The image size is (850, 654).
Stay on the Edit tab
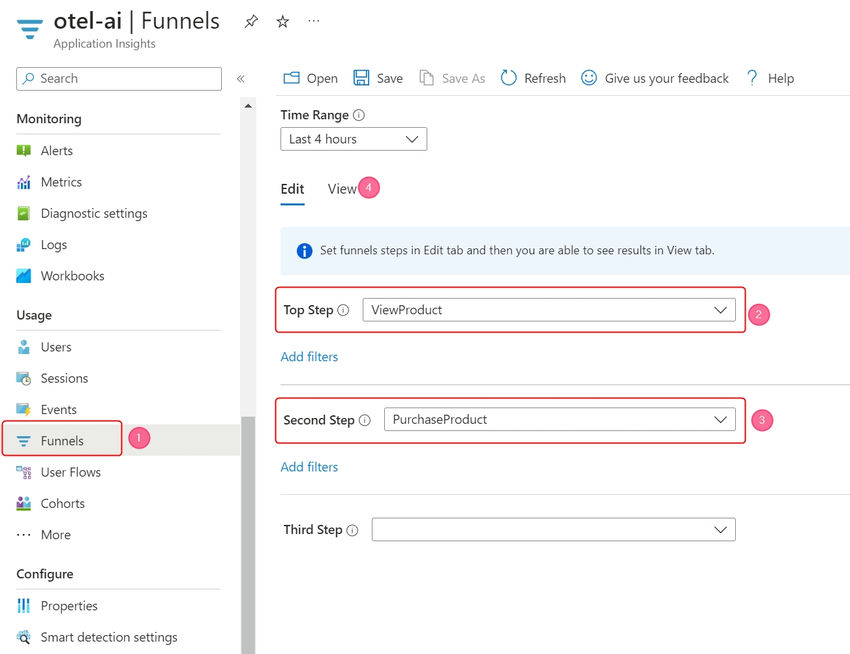pos(292,188)
